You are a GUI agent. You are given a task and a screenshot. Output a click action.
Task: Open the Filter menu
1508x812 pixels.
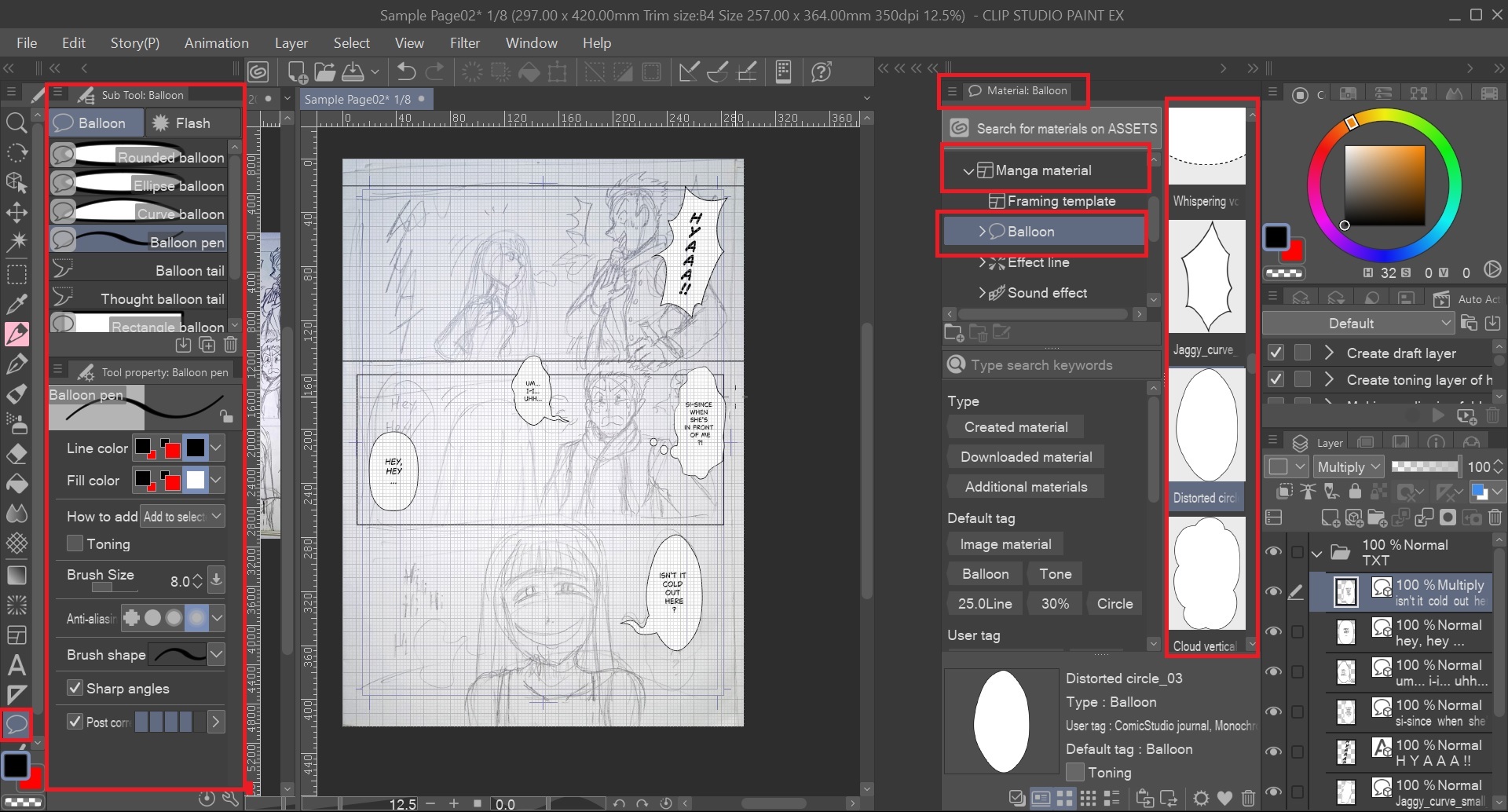click(464, 43)
